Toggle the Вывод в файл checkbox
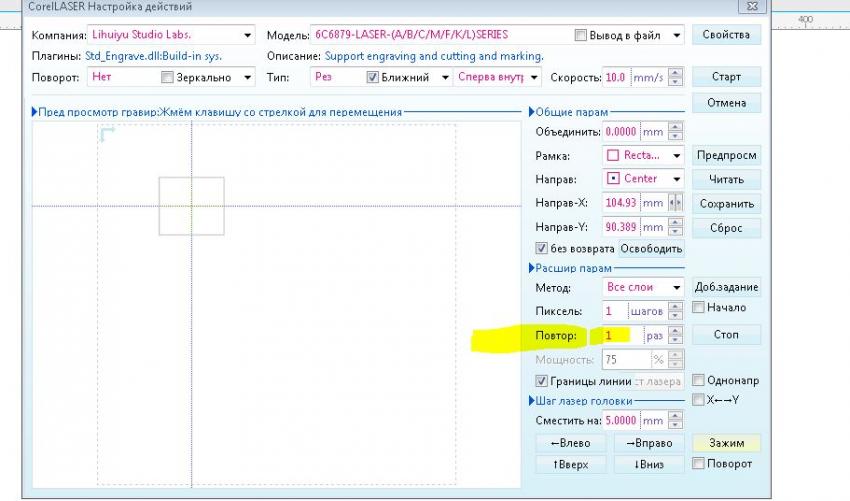 pyautogui.click(x=581, y=35)
